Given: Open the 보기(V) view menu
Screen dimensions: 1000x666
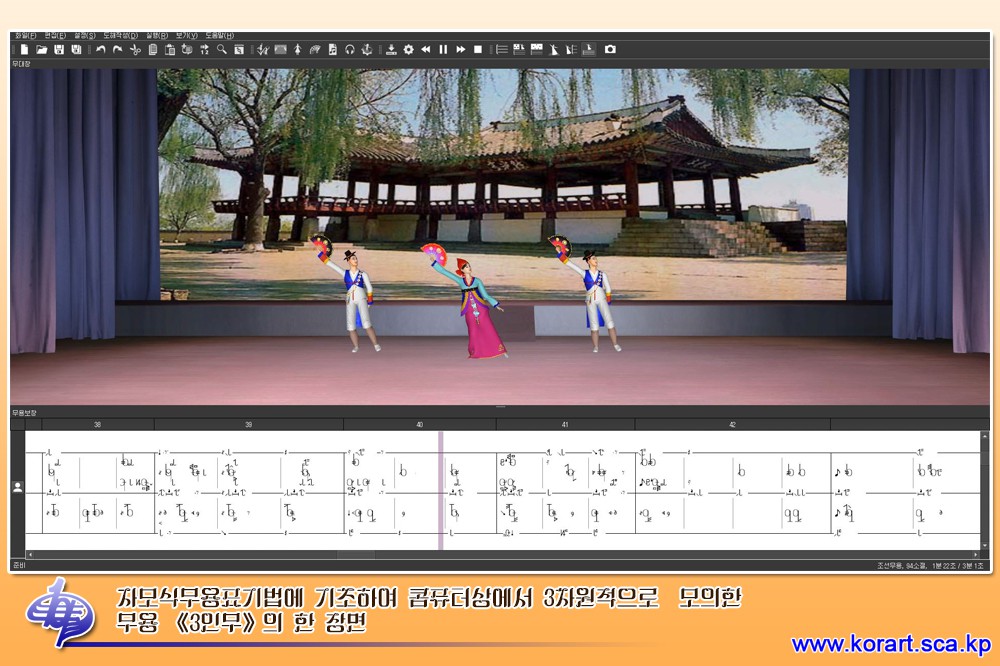Looking at the screenshot, I should pyautogui.click(x=186, y=36).
